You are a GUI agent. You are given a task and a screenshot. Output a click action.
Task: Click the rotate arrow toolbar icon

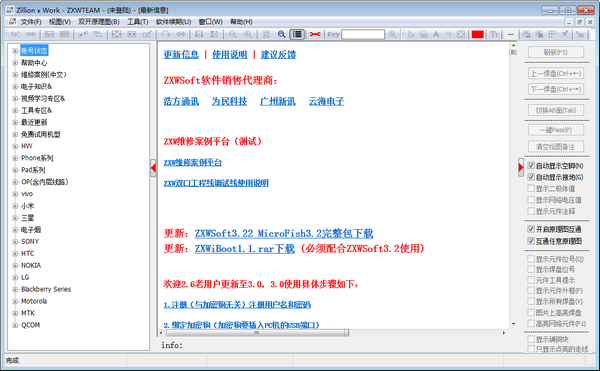pos(166,34)
